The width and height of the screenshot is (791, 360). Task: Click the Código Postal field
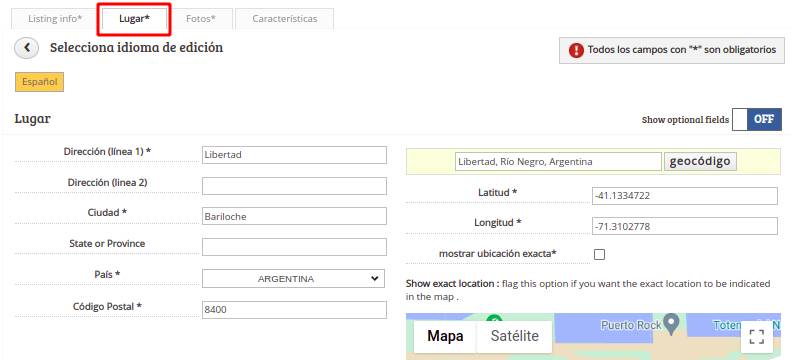294,310
